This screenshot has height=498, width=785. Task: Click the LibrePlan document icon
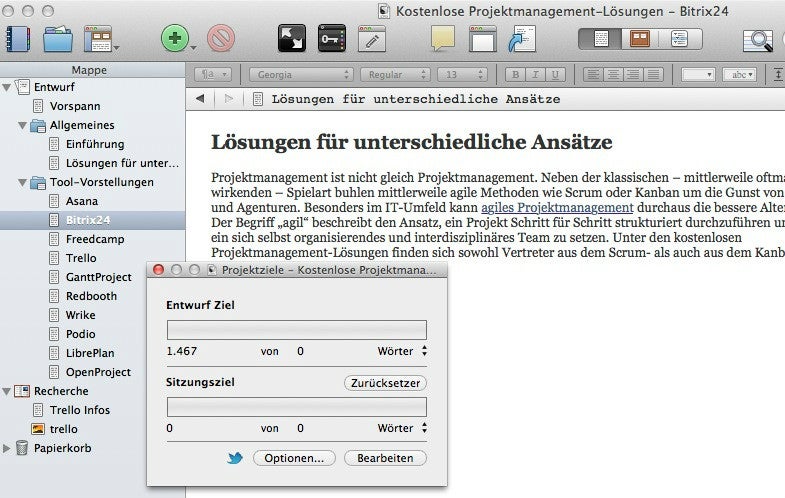click(54, 353)
